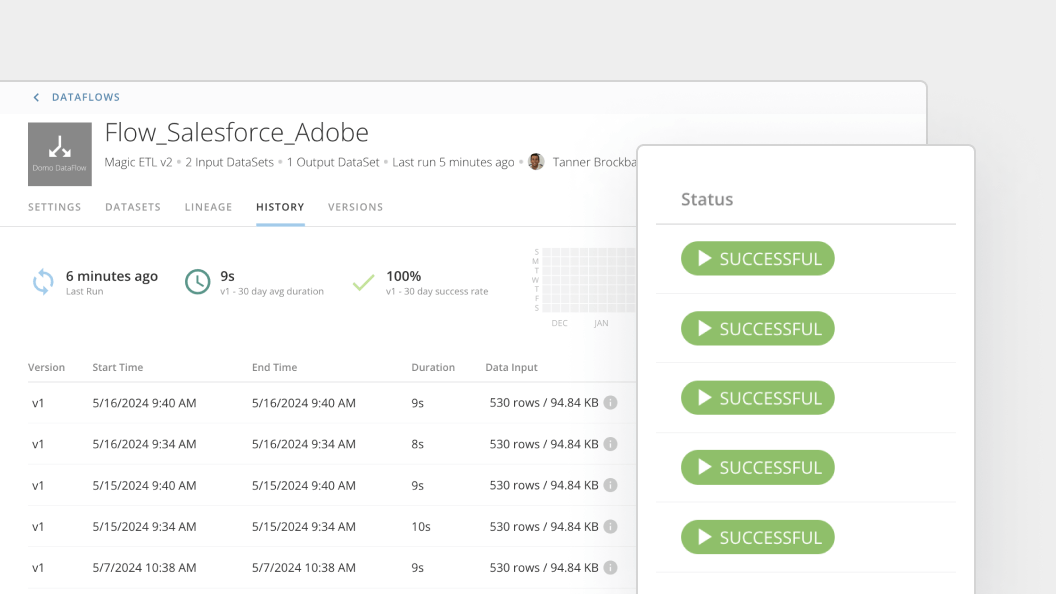Click the 30 day avg duration stat
The image size is (1056, 594).
click(x=271, y=282)
